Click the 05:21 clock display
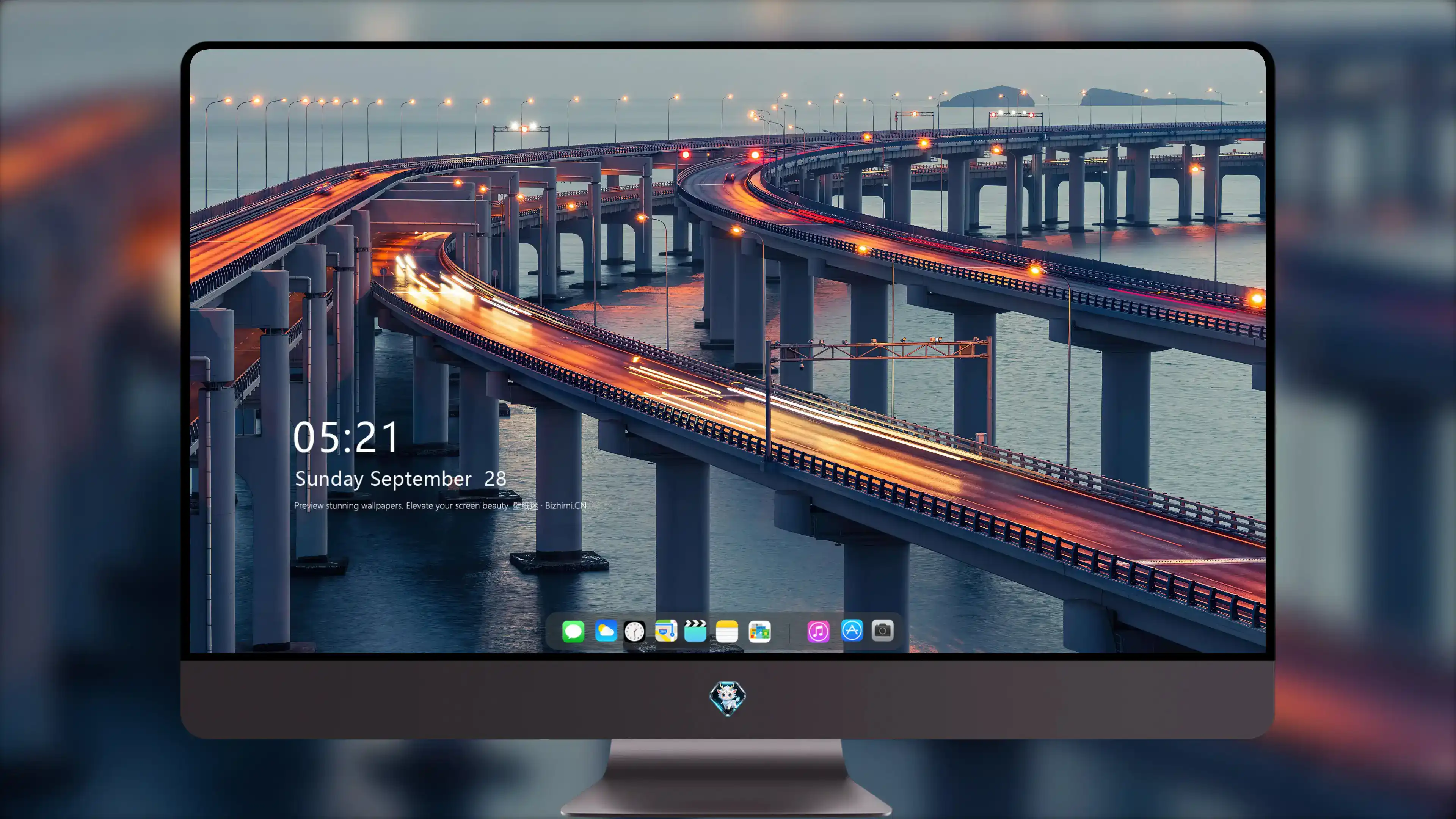 [x=345, y=438]
